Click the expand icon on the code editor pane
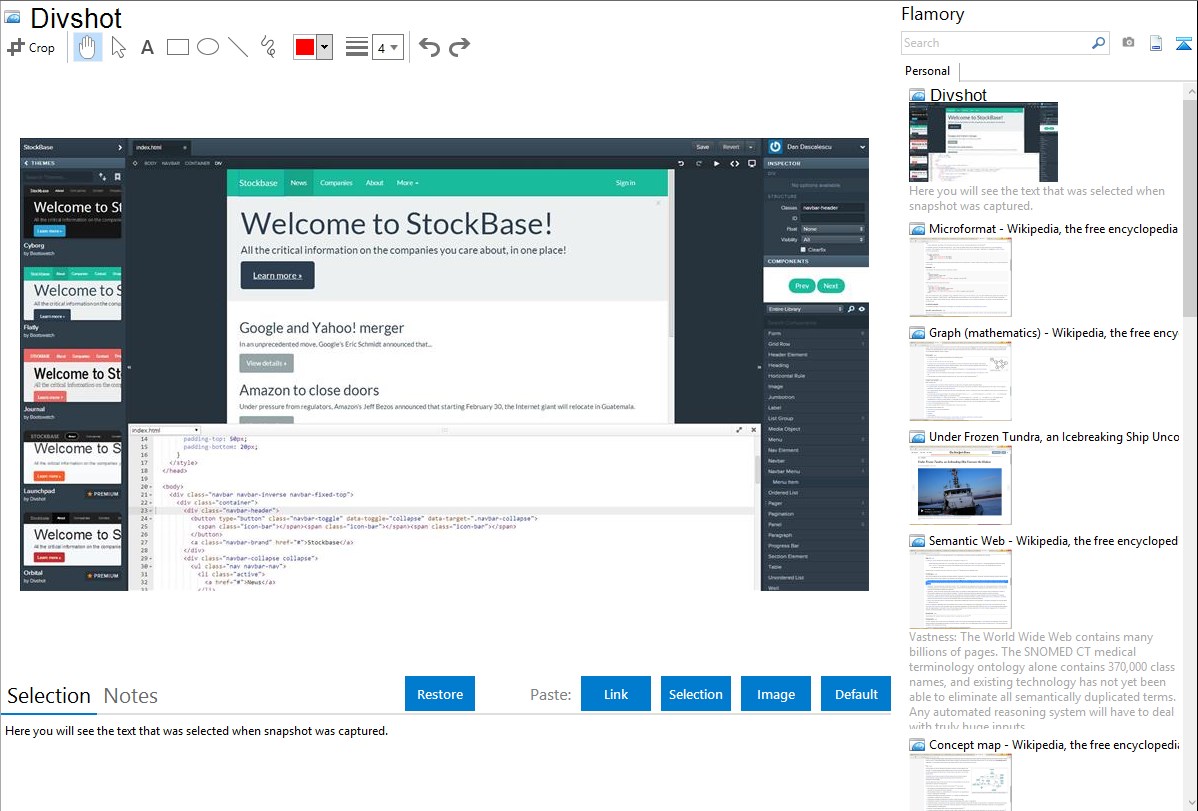Viewport: 1198px width, 811px height. coord(739,430)
